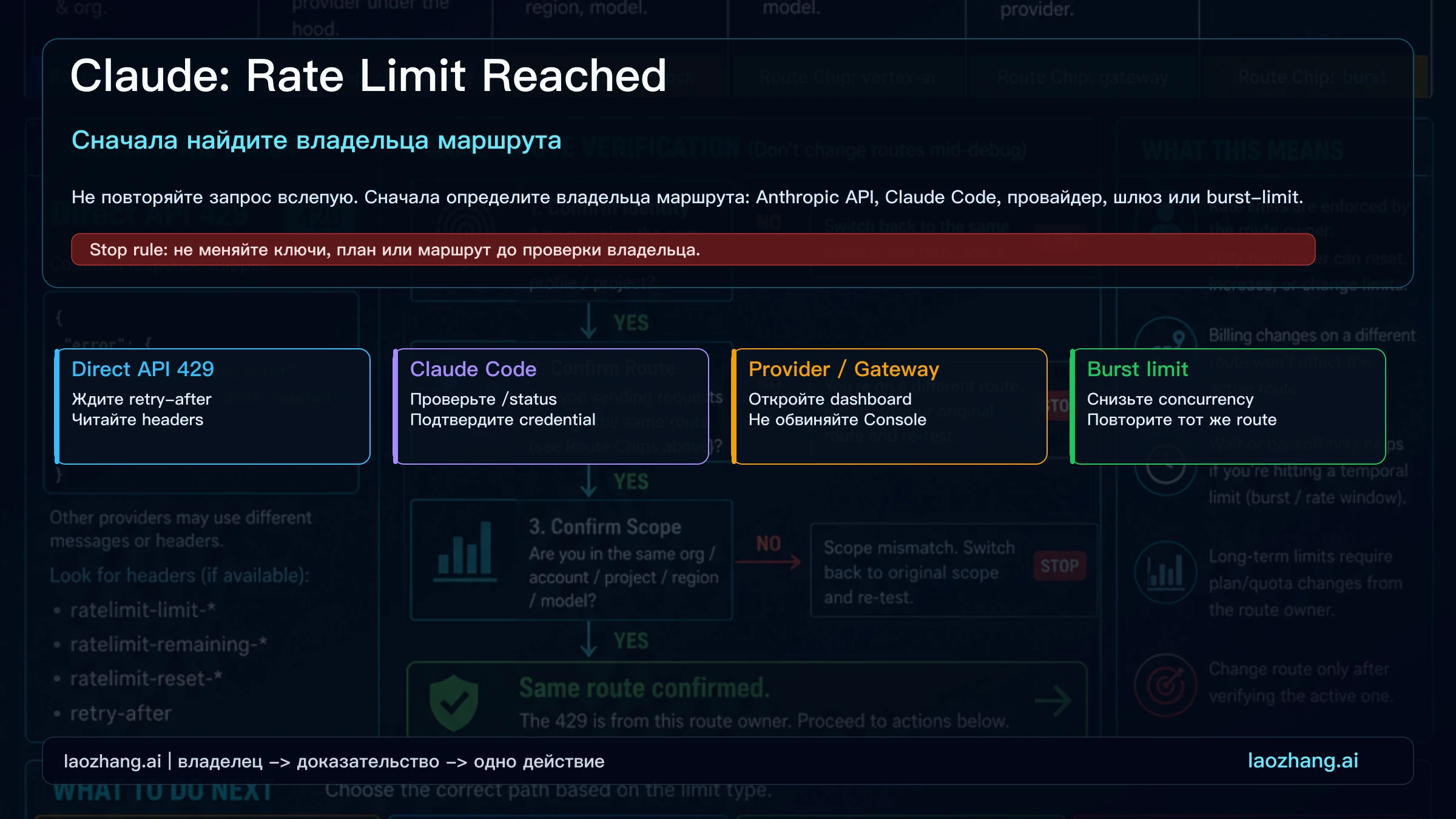Click the location pin icon beside Billing changes
The width and height of the screenshot is (1456, 819).
[1178, 337]
